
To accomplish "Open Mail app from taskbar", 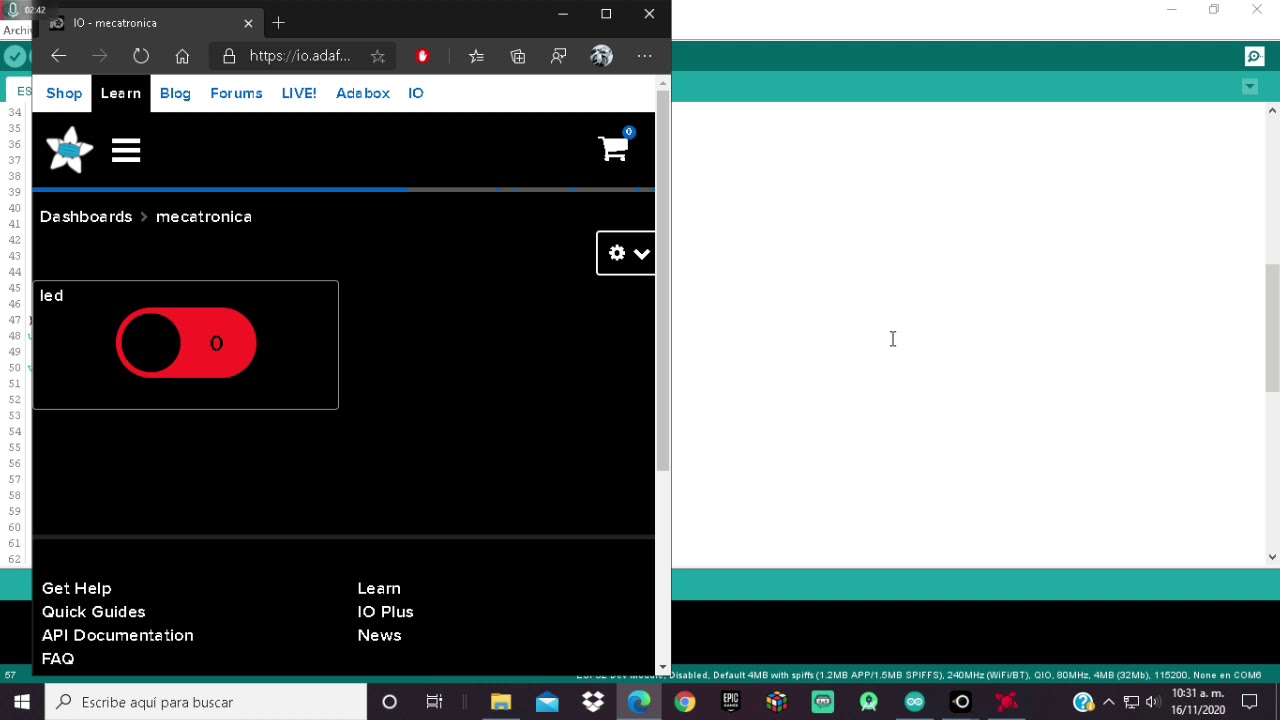I will coord(547,702).
